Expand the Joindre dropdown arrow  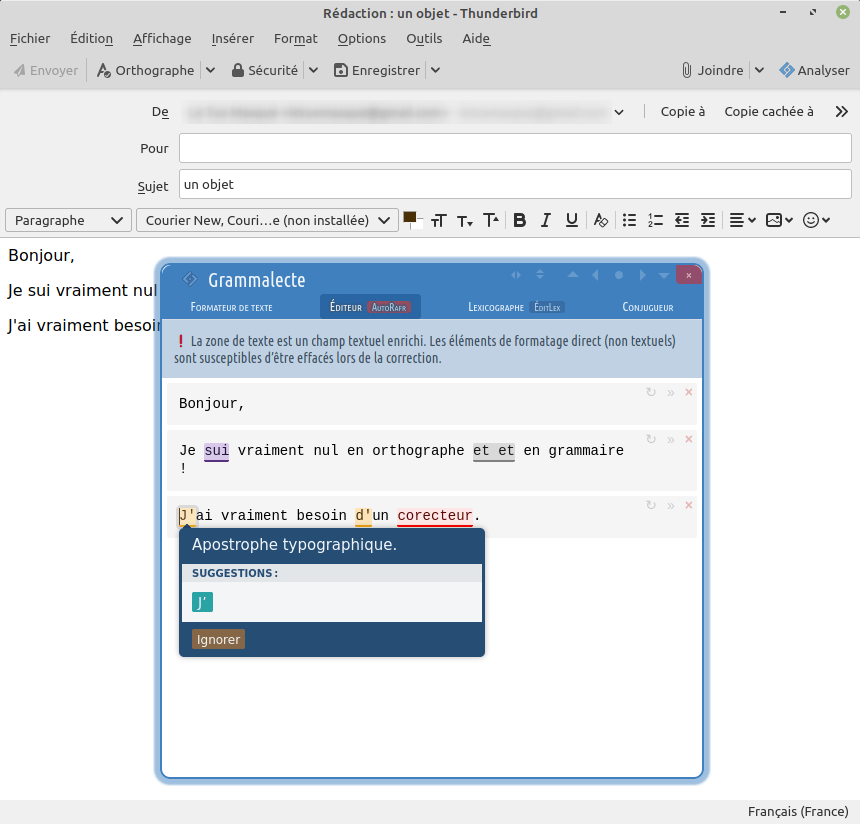pyautogui.click(x=760, y=70)
